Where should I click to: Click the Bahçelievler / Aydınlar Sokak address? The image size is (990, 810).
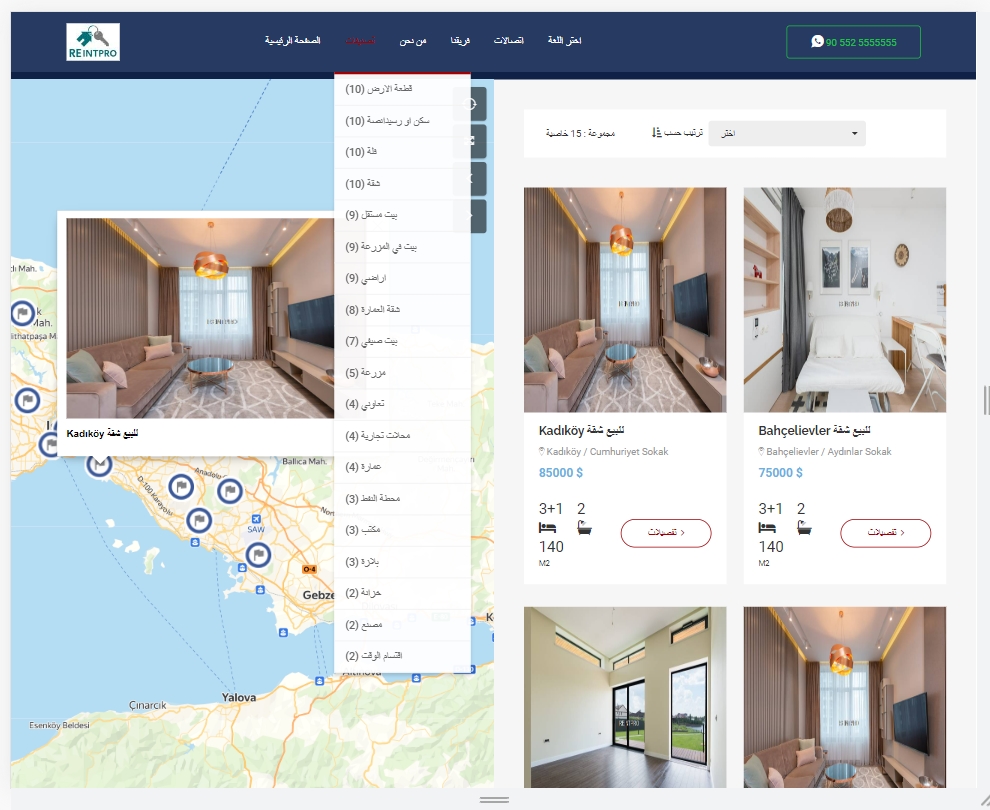[828, 452]
